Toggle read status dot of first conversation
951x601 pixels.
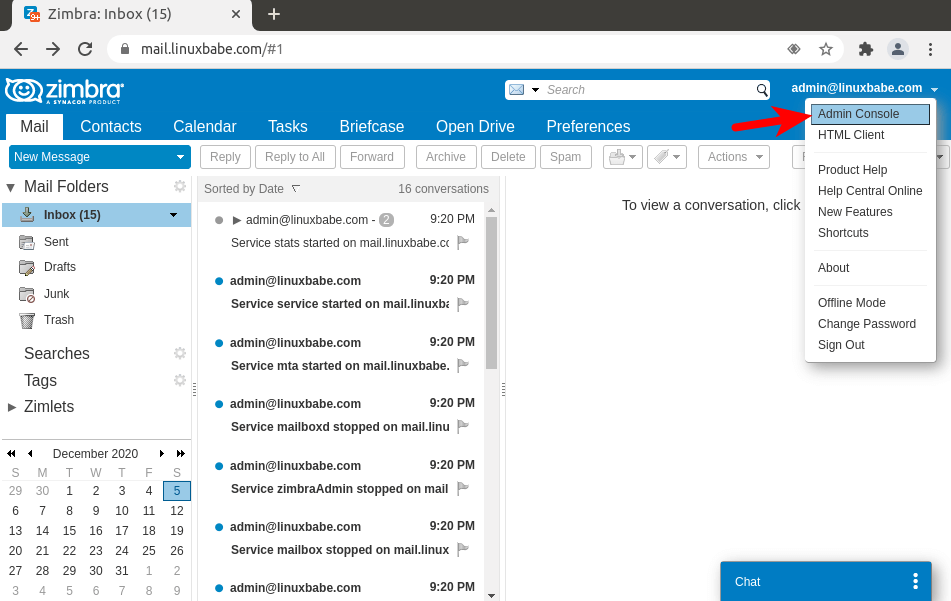pyautogui.click(x=219, y=220)
